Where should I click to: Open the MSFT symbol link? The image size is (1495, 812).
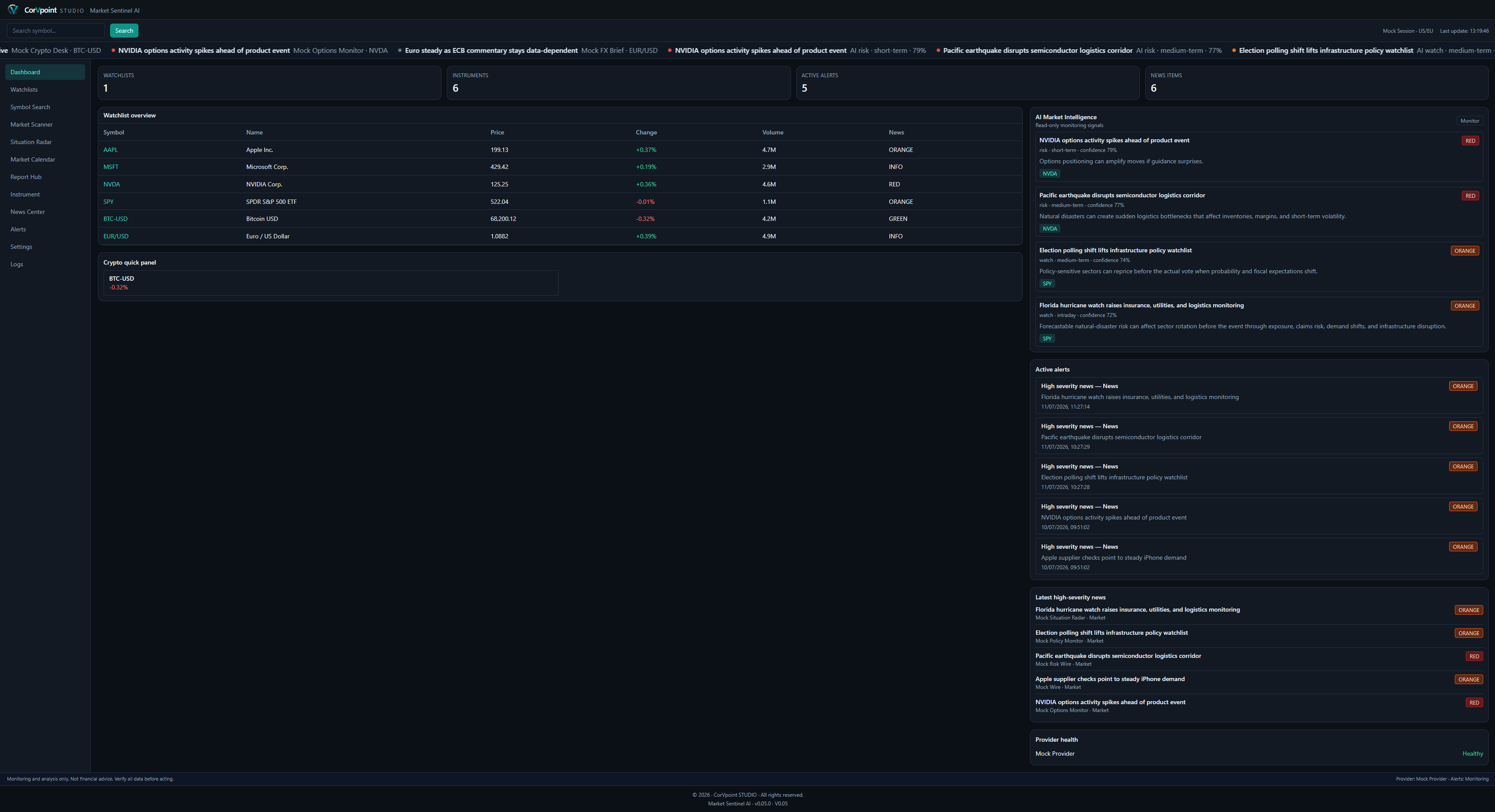(111, 167)
